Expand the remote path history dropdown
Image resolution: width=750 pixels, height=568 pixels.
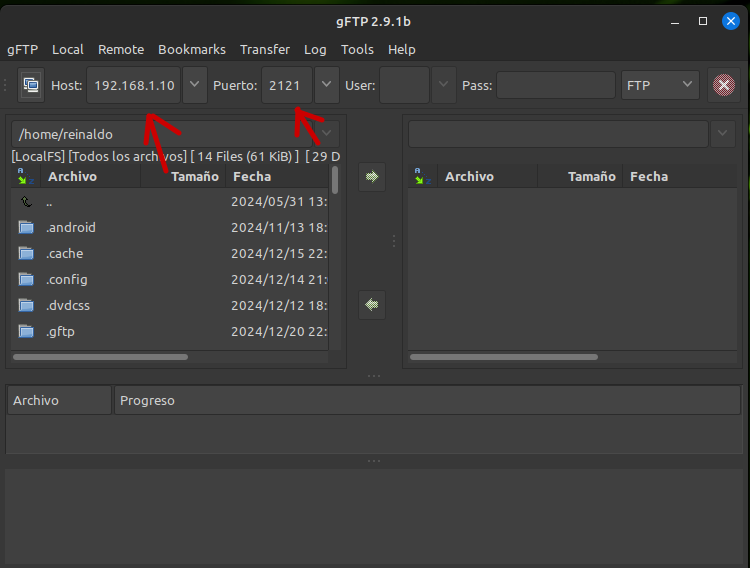[723, 134]
